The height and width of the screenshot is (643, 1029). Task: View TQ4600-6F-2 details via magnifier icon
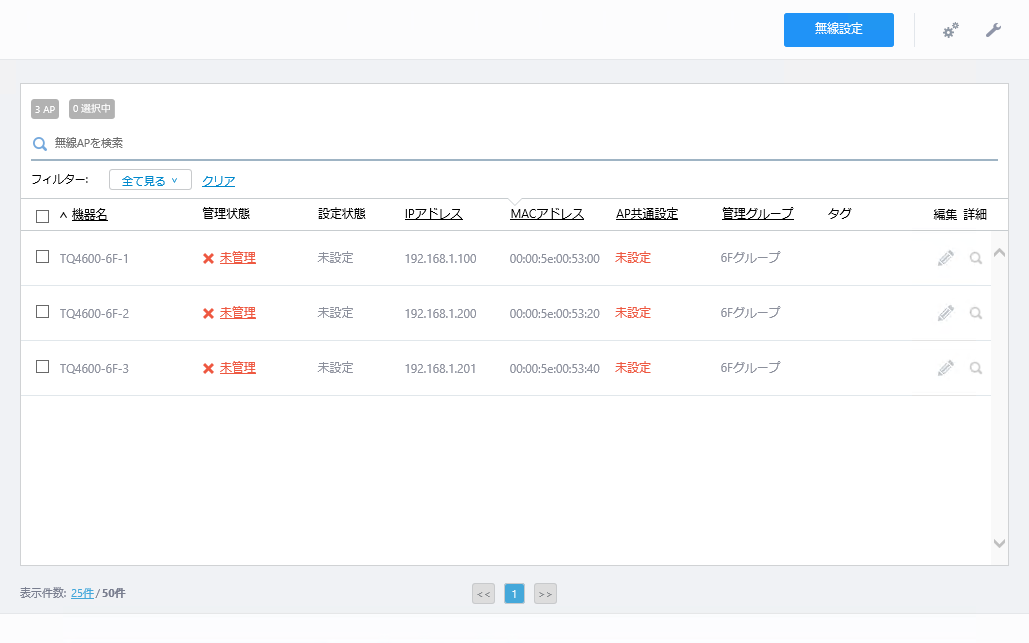pyautogui.click(x=976, y=313)
